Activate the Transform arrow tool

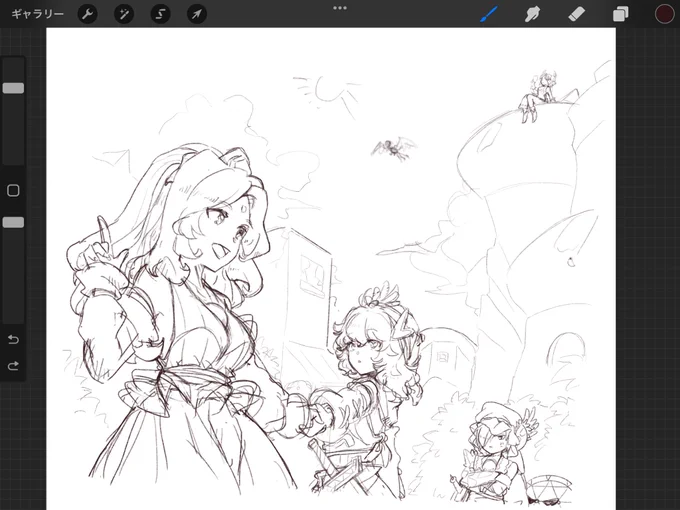[x=197, y=14]
